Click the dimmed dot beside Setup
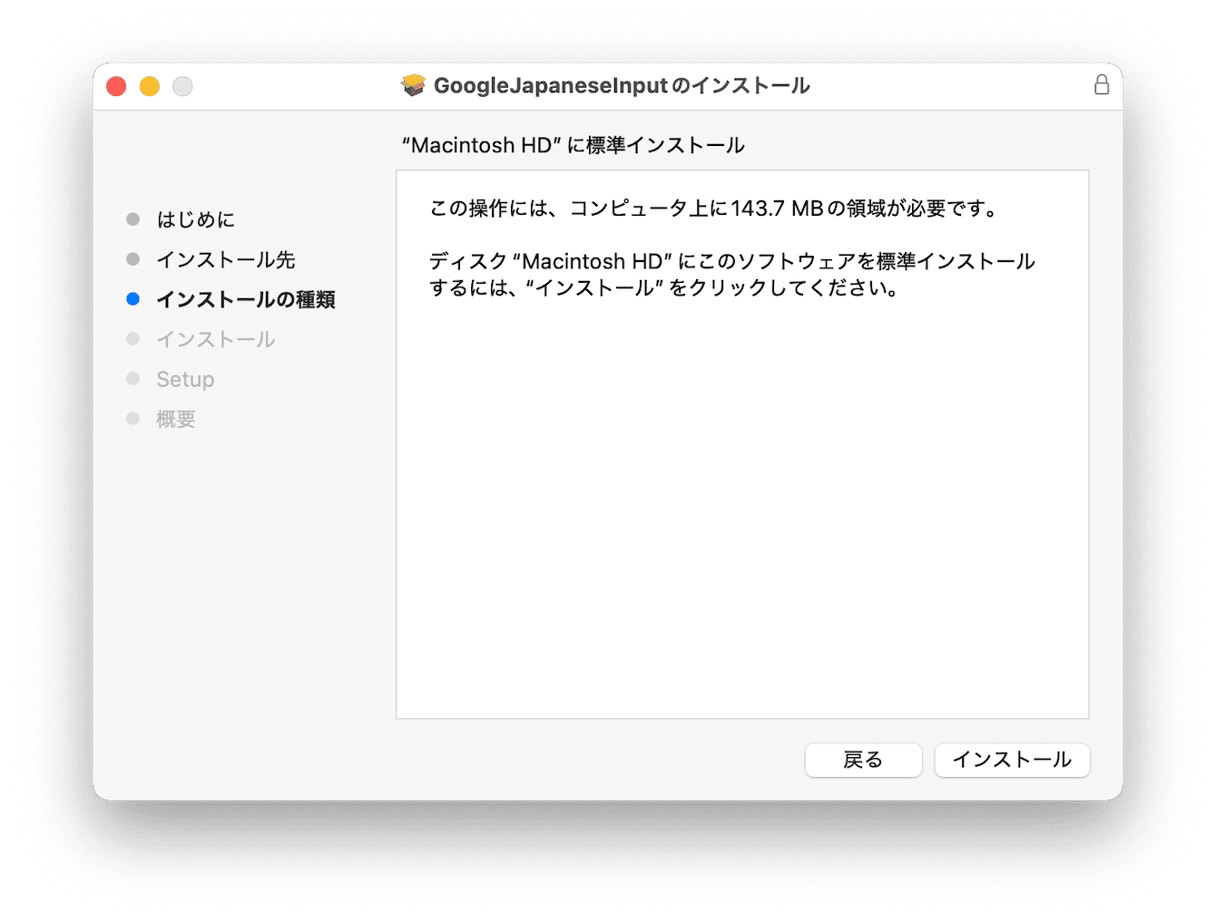The height and width of the screenshot is (923, 1216). click(133, 379)
